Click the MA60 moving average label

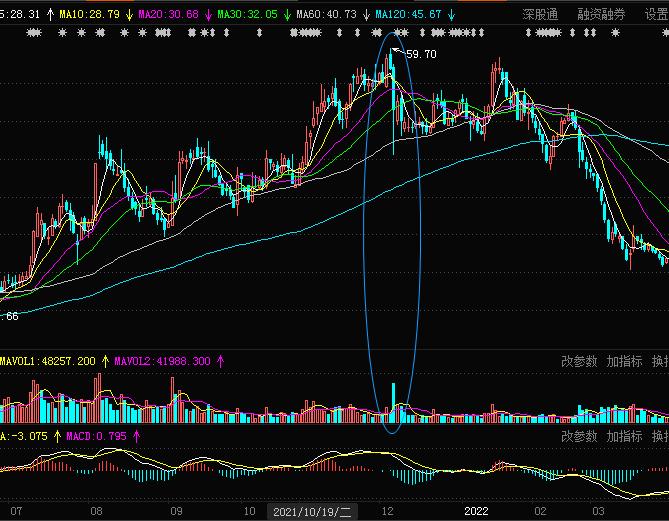[323, 15]
